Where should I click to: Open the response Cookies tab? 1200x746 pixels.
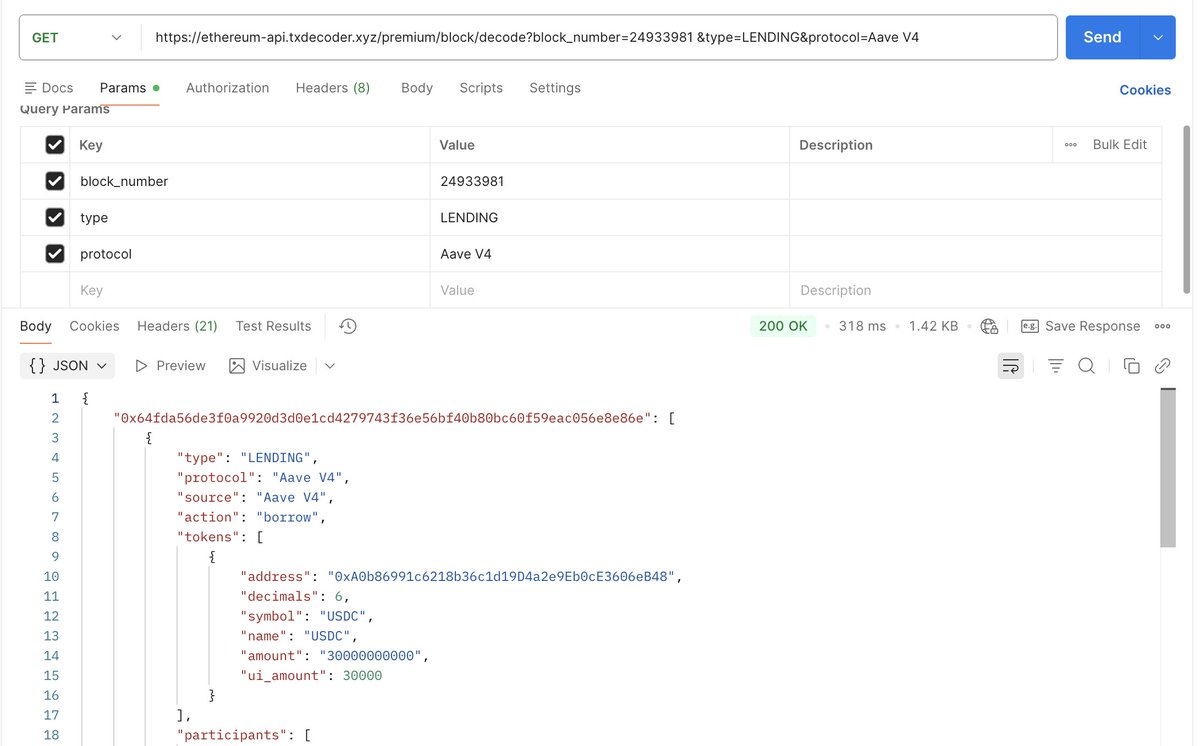click(94, 326)
